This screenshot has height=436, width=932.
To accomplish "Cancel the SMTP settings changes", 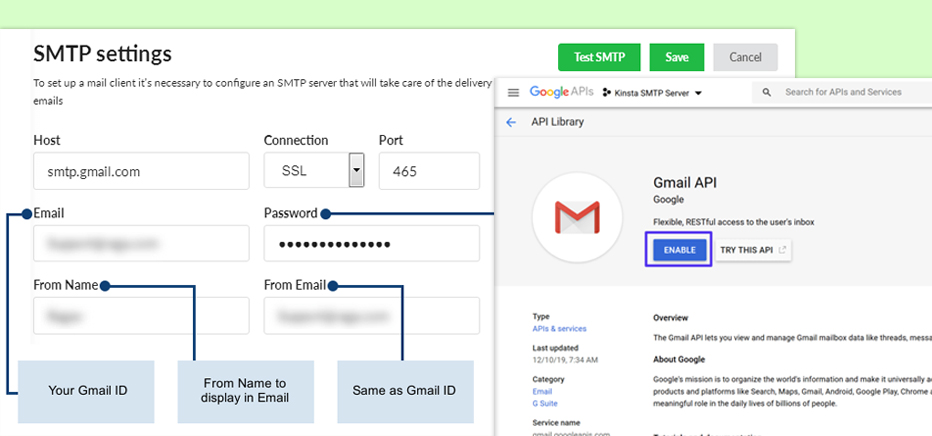I will [745, 58].
